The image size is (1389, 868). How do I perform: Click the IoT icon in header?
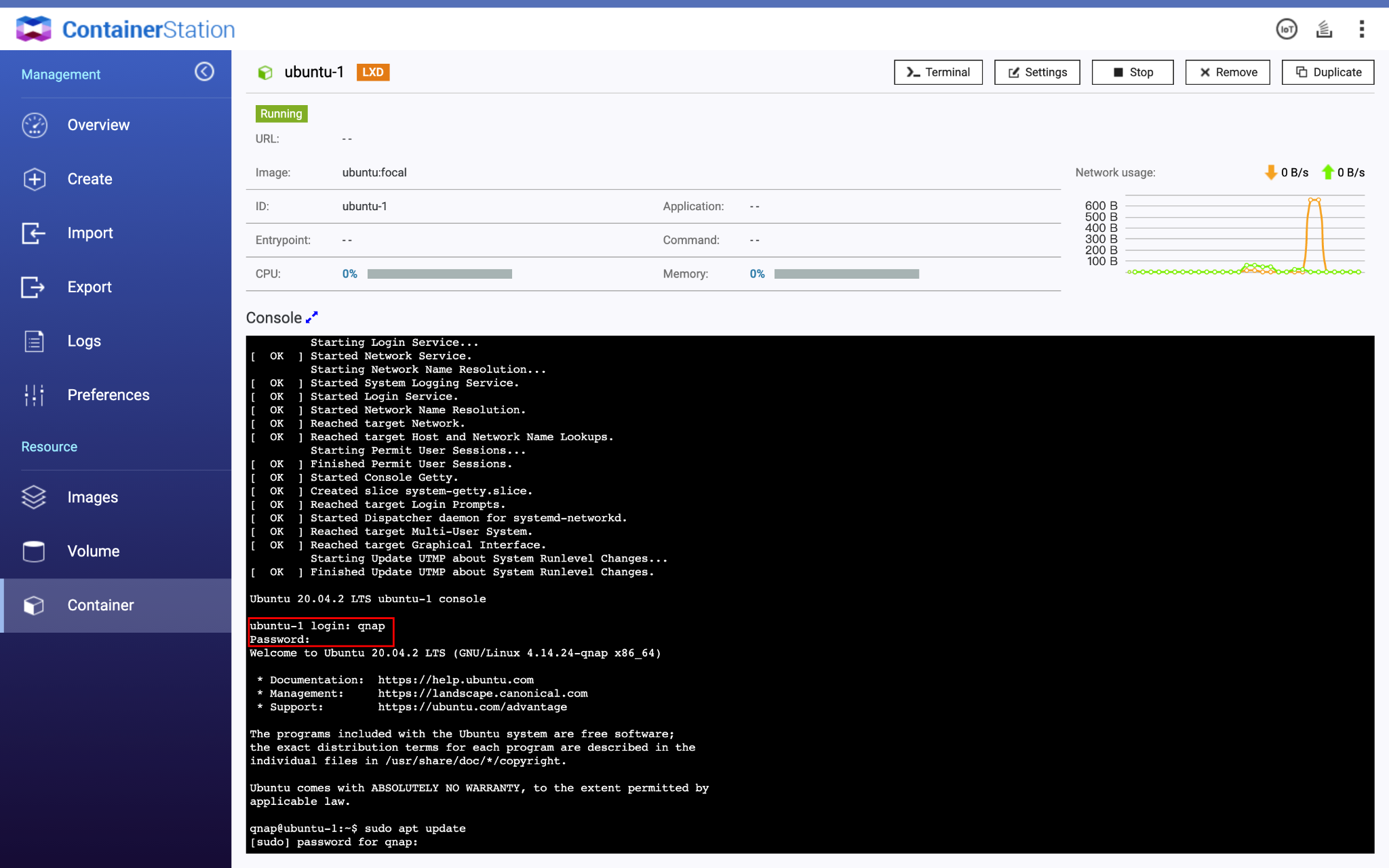pyautogui.click(x=1286, y=29)
